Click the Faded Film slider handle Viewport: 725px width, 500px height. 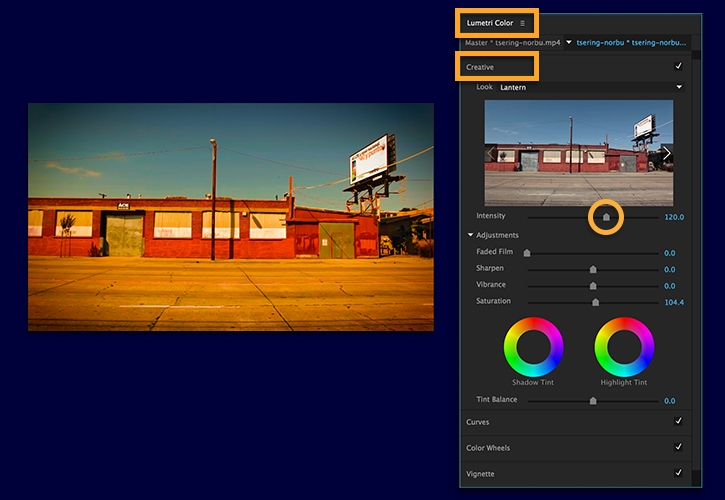[x=527, y=254]
